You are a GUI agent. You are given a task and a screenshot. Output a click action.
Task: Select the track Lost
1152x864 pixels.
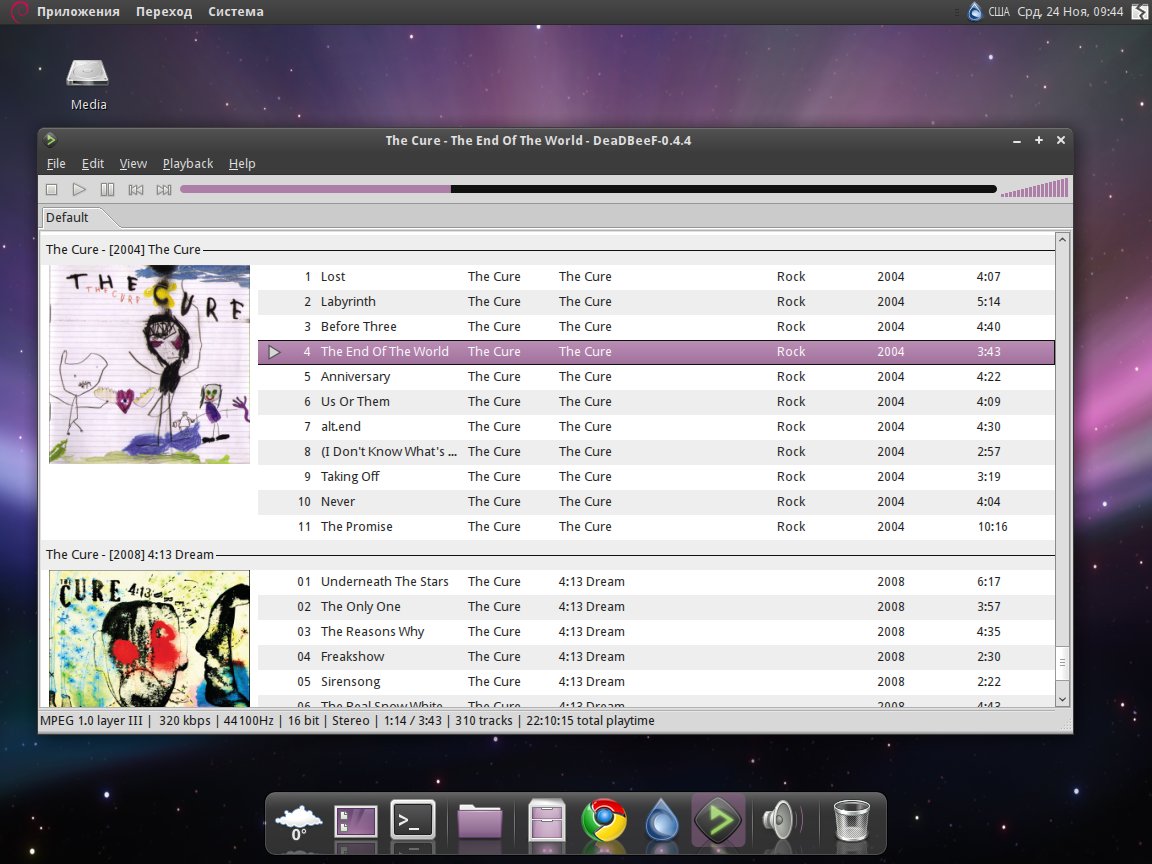point(656,277)
